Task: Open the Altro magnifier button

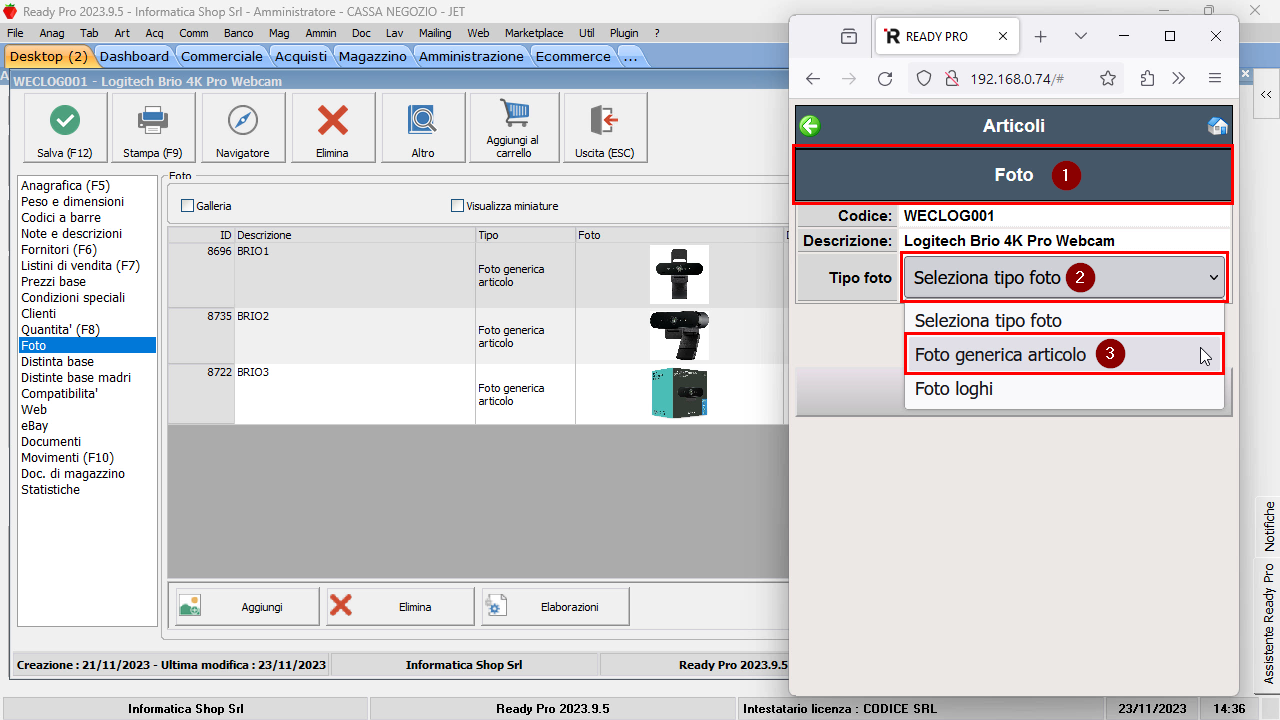Action: pyautogui.click(x=423, y=128)
